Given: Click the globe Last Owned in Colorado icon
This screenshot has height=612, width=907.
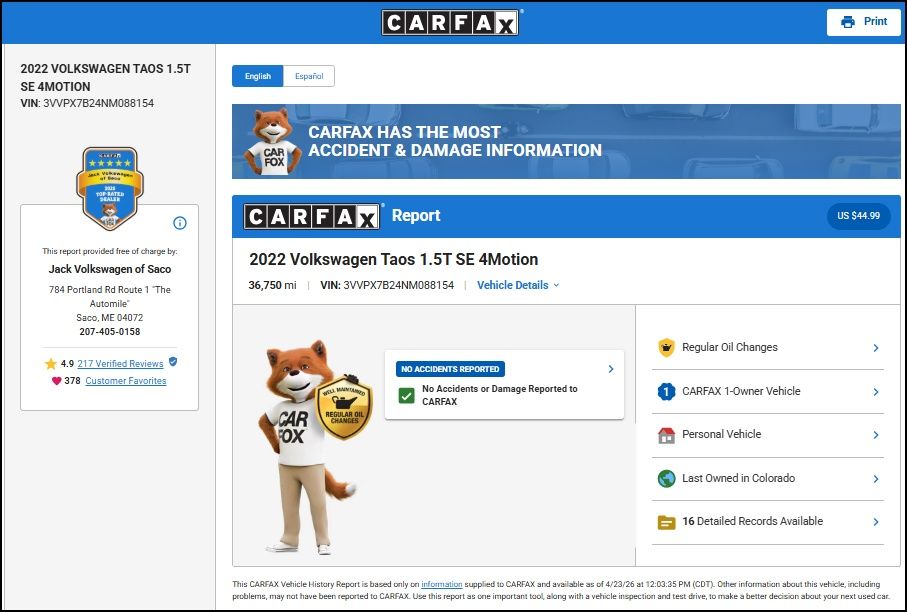Looking at the screenshot, I should coord(666,479).
